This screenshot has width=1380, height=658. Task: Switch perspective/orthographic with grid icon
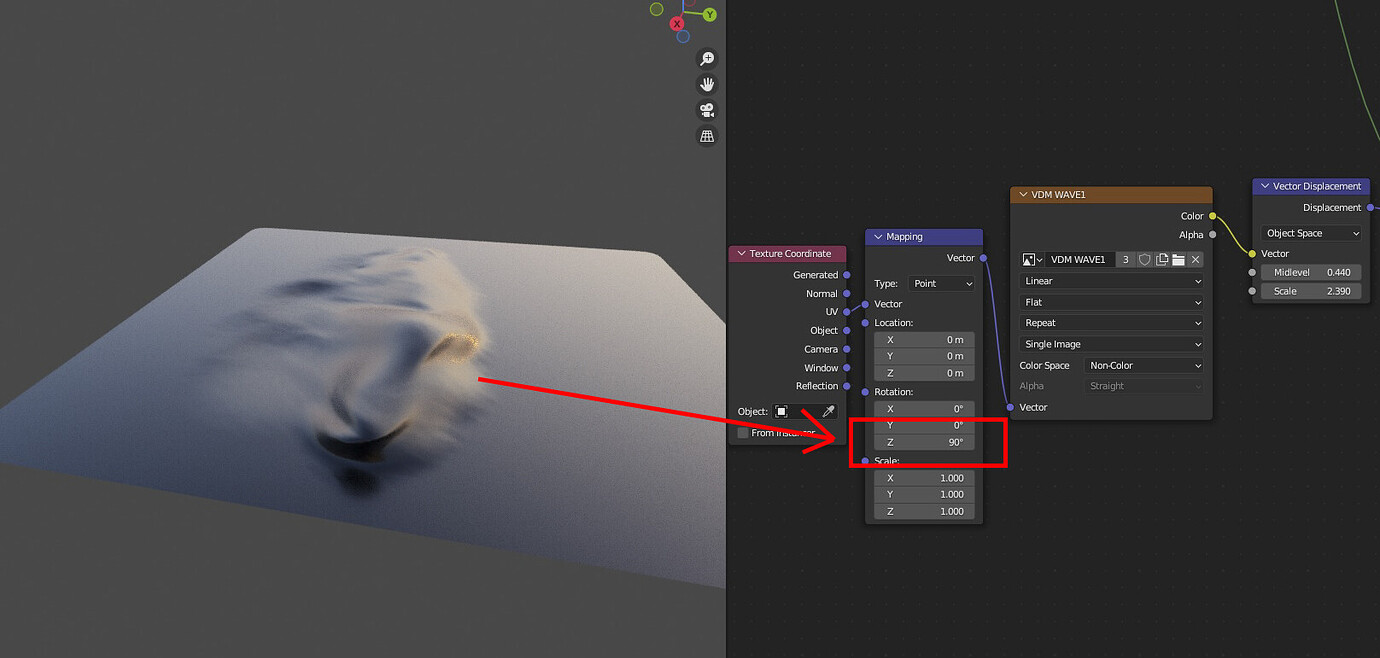point(707,136)
